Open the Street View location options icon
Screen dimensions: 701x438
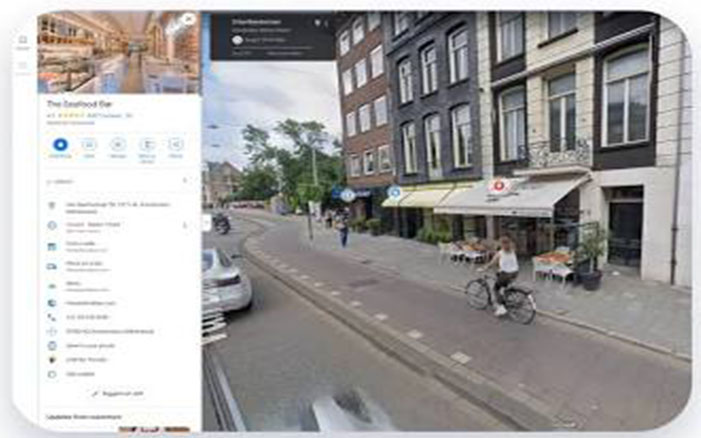tap(317, 22)
